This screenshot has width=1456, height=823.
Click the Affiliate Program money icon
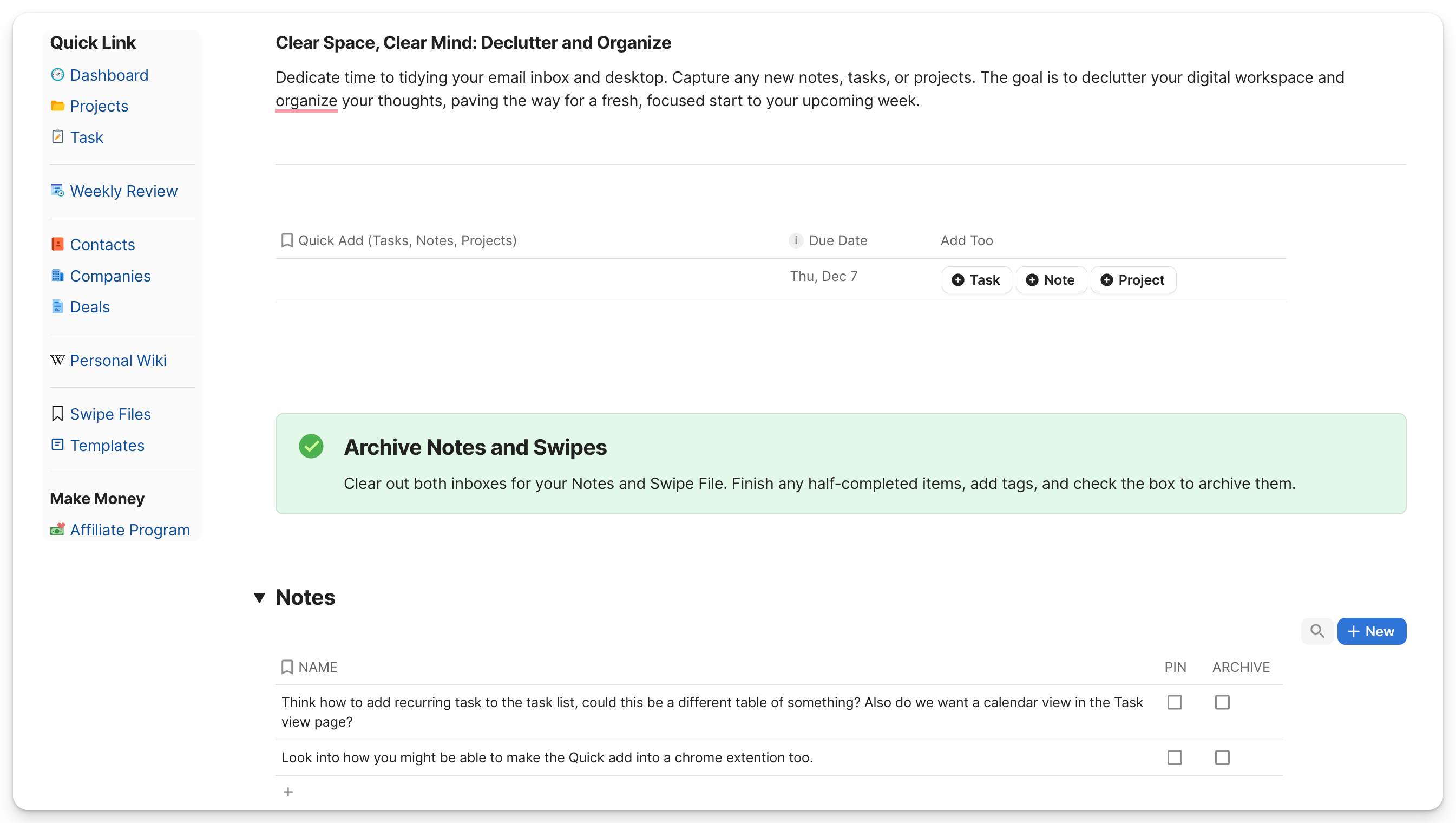[x=57, y=530]
